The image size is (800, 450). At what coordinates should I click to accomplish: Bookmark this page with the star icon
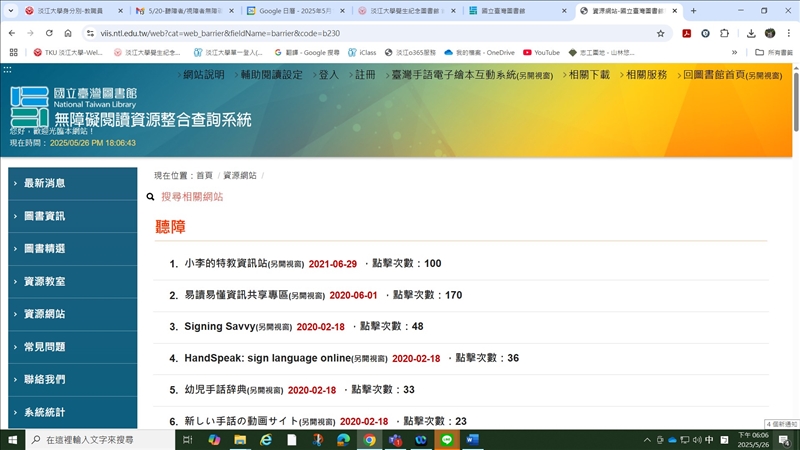tap(661, 33)
